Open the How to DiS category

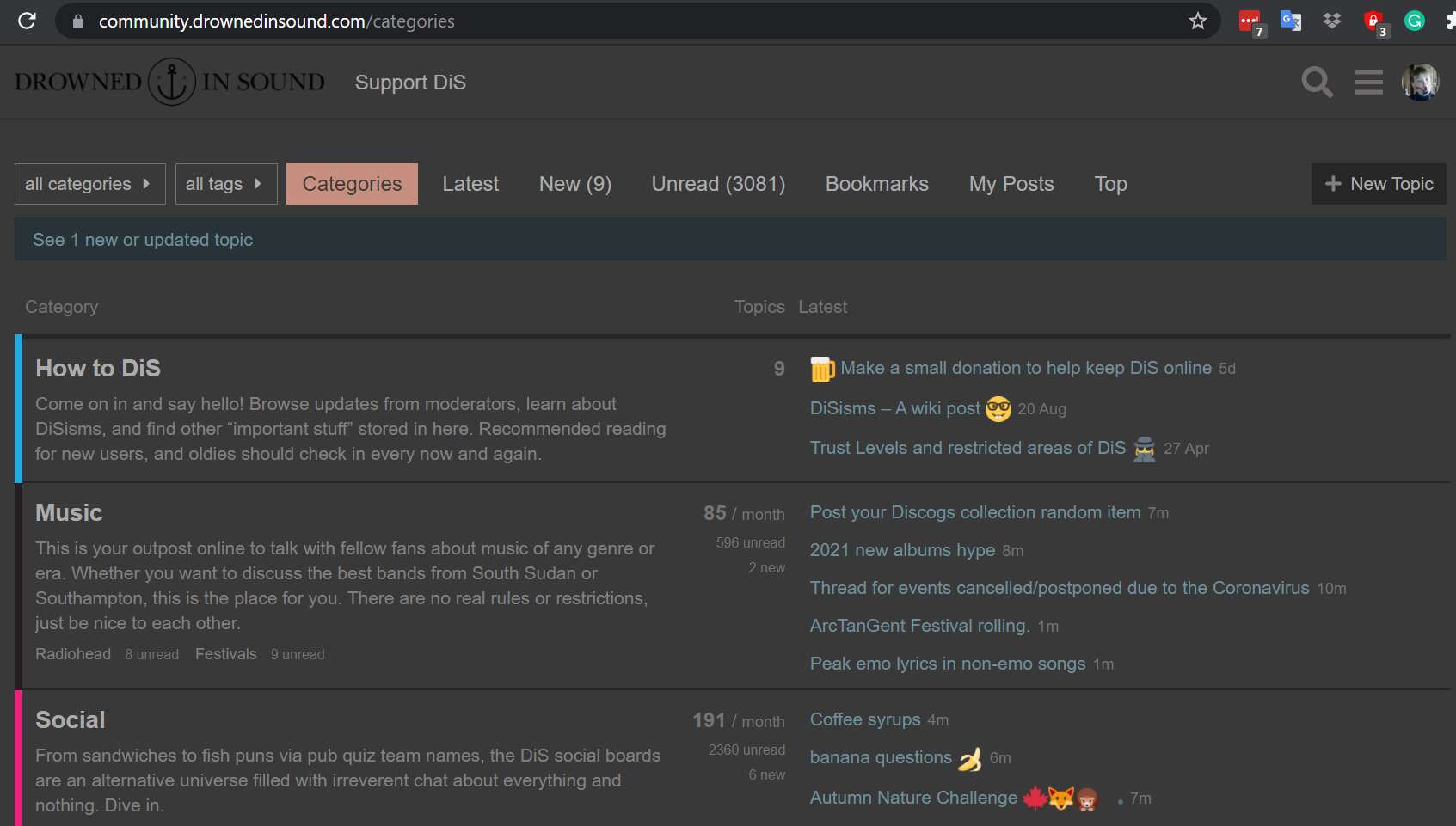(98, 368)
